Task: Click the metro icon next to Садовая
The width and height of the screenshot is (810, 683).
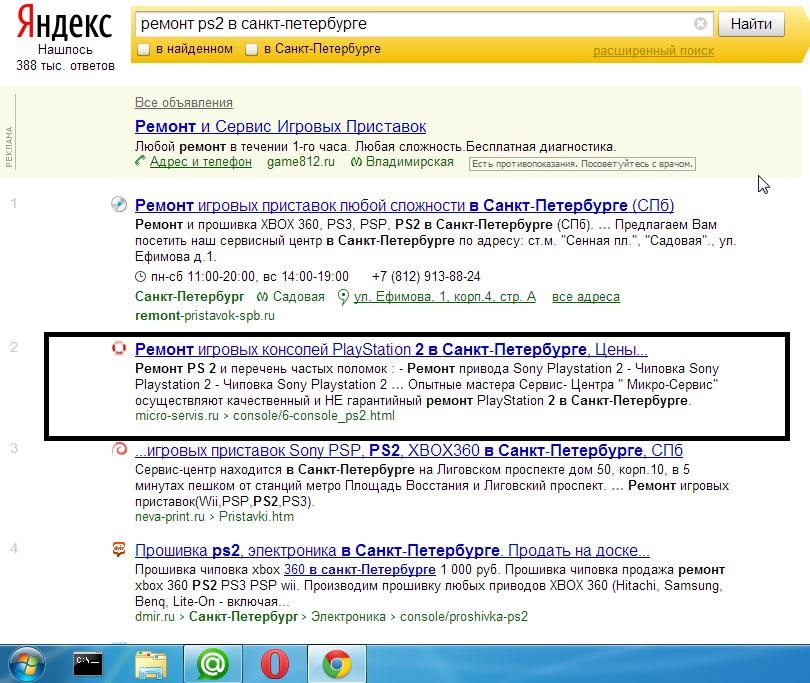Action: [x=262, y=297]
